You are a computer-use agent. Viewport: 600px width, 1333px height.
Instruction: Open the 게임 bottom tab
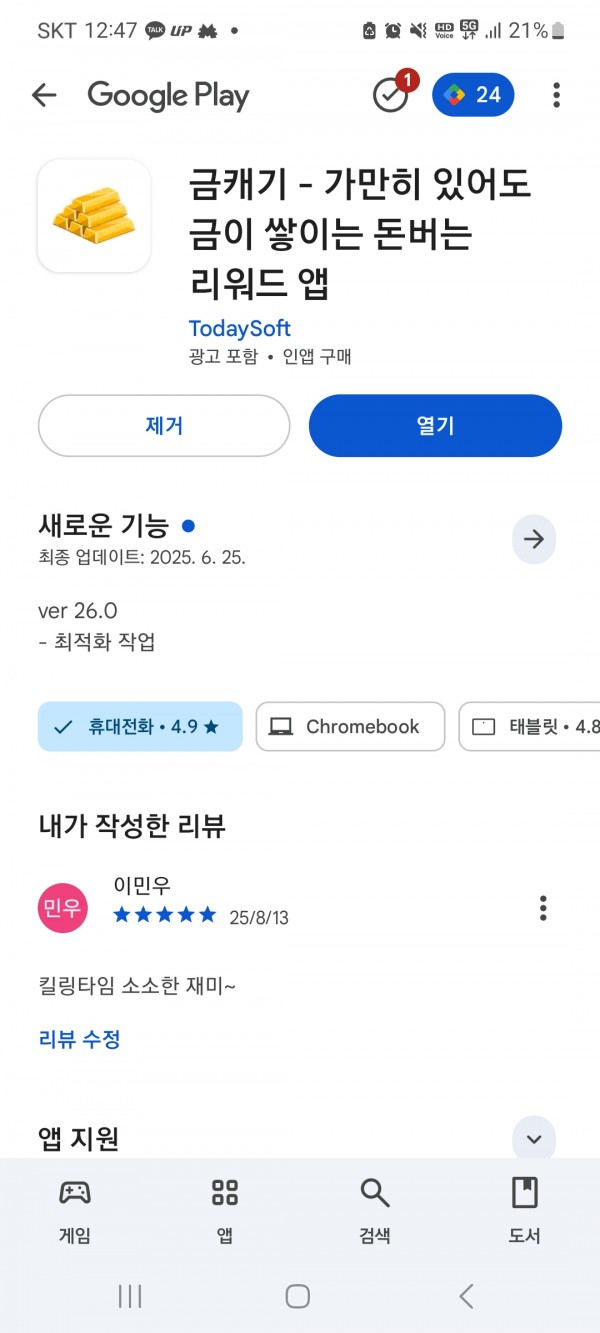75,1210
